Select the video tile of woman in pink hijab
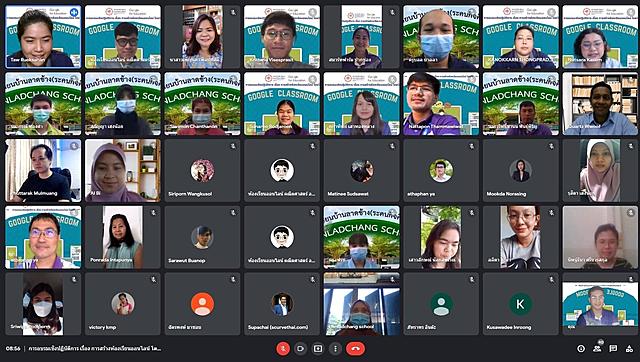The image size is (640, 362). tap(600, 171)
